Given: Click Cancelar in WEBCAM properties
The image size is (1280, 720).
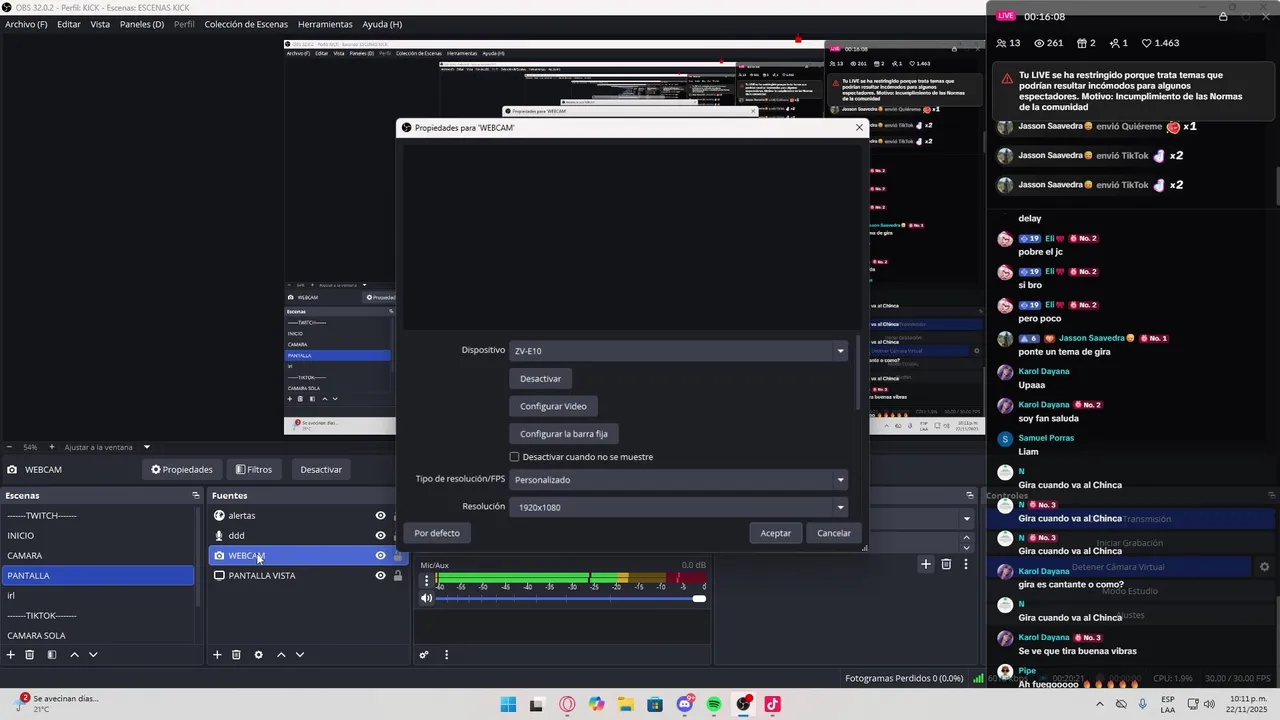Looking at the screenshot, I should [x=834, y=533].
